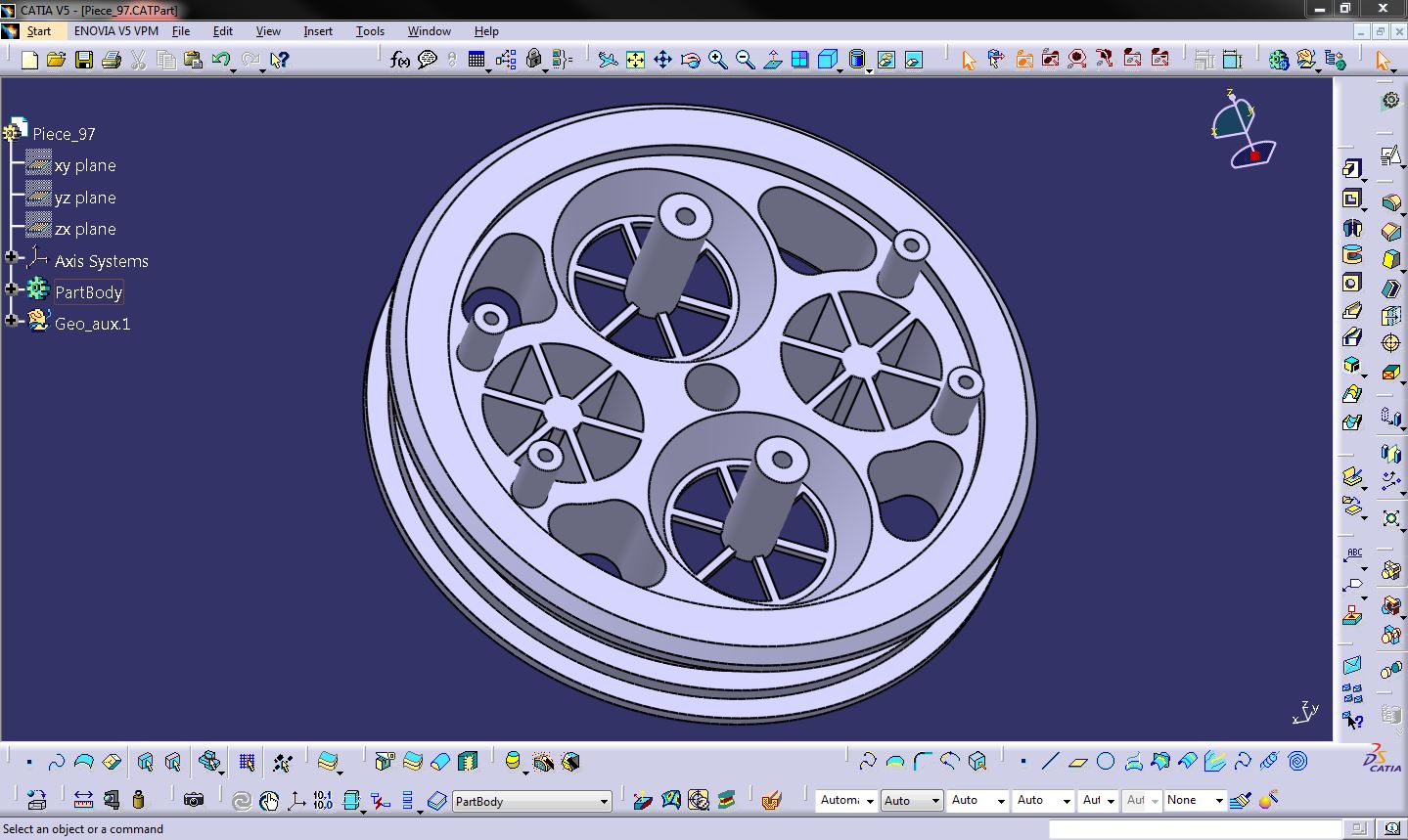Open the Undo history dropdown arrow

(235, 69)
